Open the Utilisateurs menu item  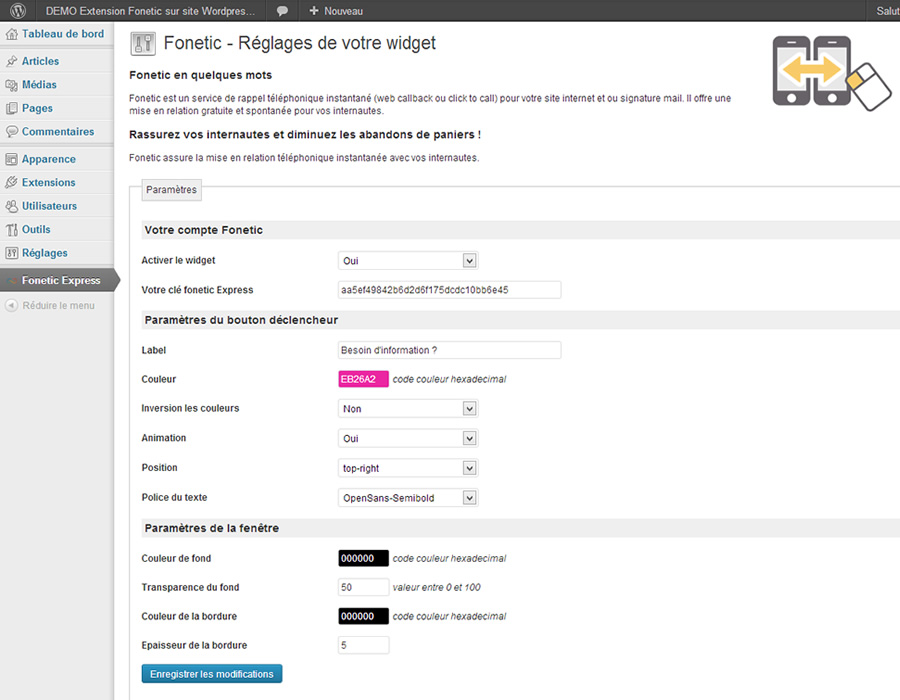(x=49, y=206)
